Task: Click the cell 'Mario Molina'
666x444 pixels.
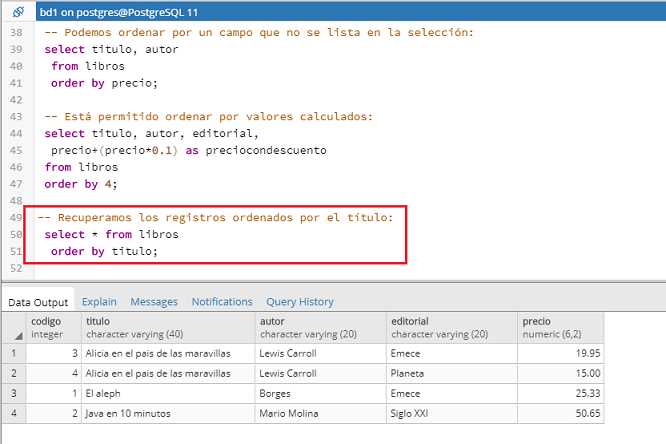Action: [x=321, y=413]
